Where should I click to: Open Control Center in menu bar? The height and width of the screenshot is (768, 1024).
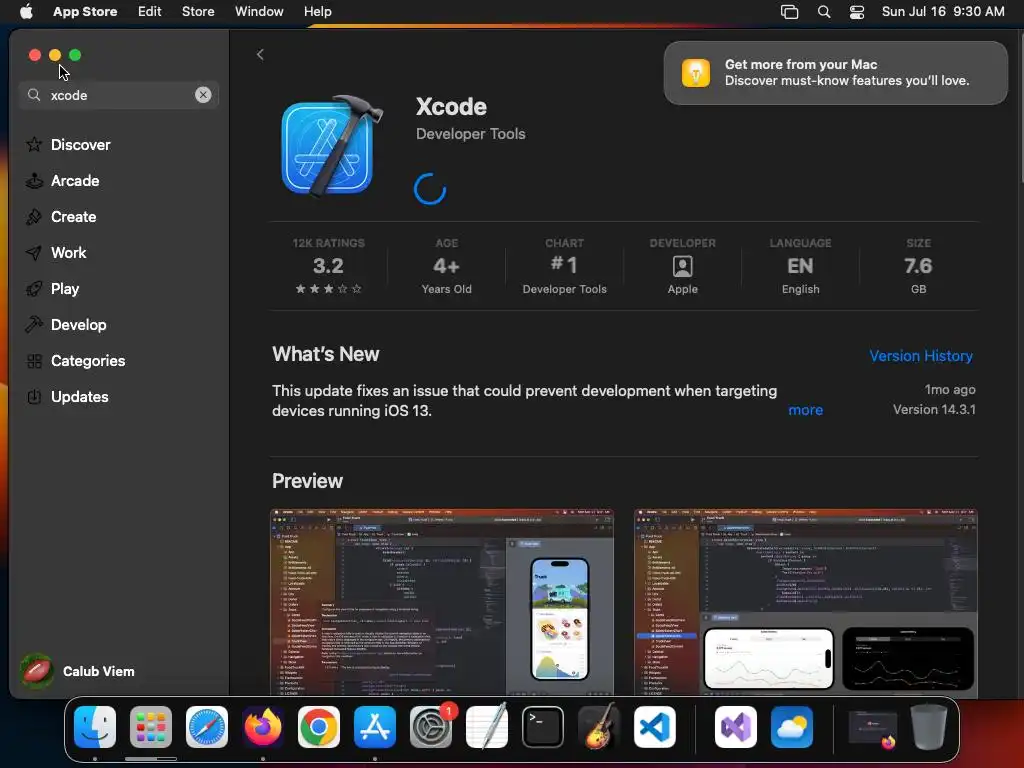click(x=857, y=12)
